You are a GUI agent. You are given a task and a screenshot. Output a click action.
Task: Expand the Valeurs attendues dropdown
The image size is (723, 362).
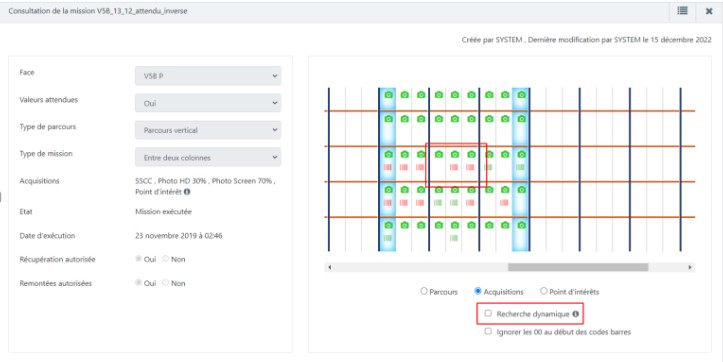[208, 103]
